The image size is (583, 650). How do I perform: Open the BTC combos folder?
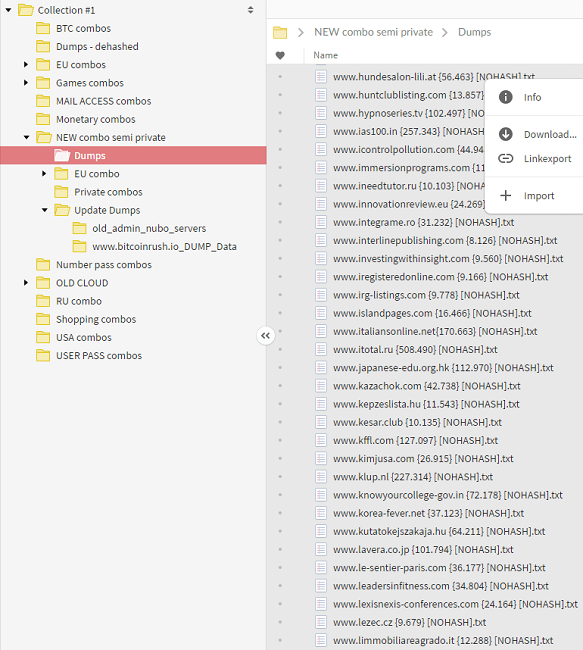(x=83, y=28)
